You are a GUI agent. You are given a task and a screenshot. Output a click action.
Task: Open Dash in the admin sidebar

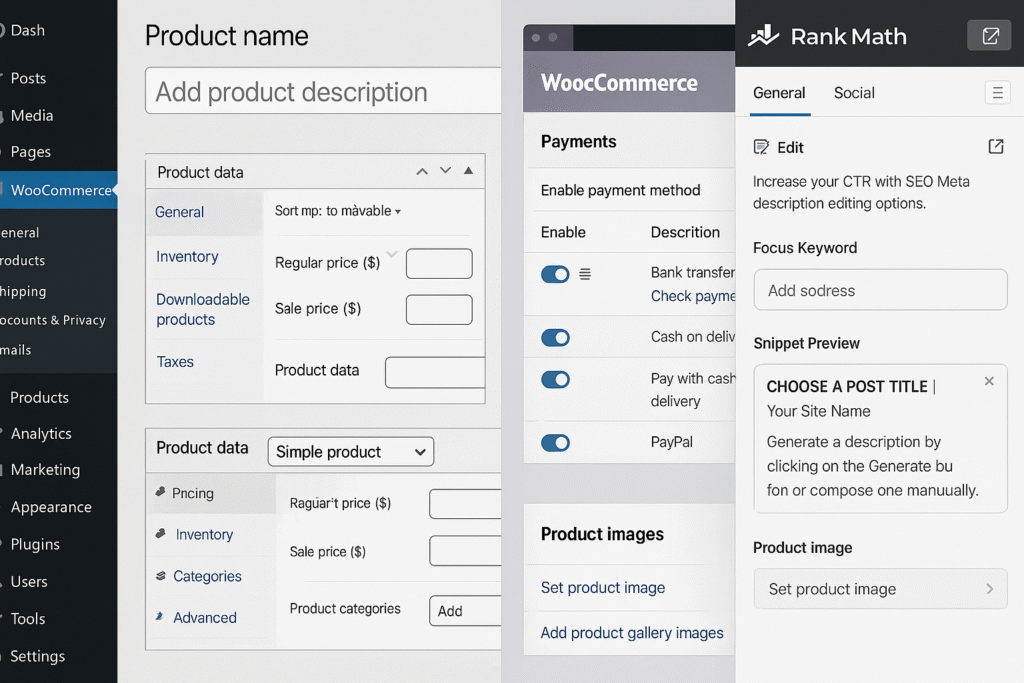point(27,30)
